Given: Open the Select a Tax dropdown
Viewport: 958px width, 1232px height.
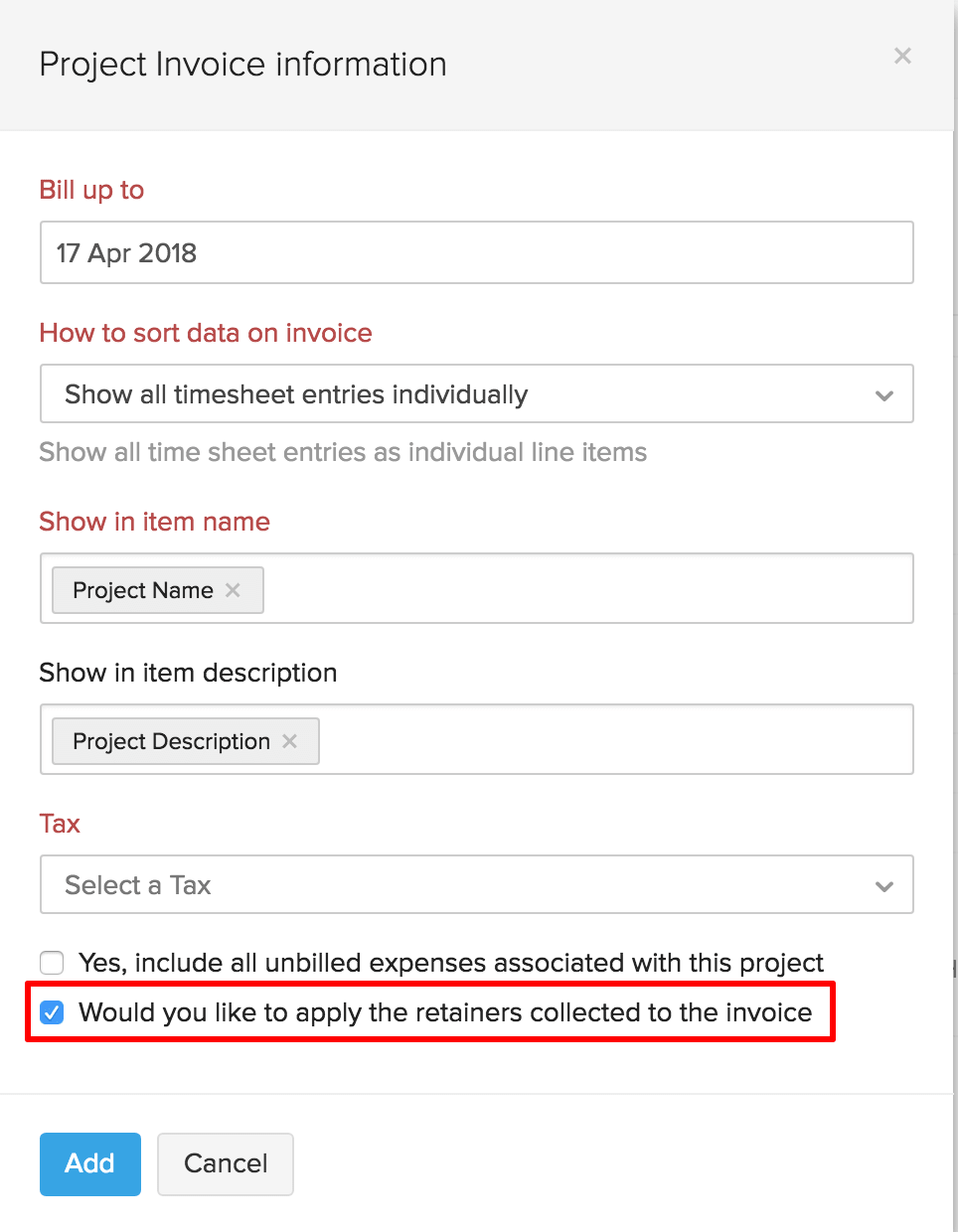Looking at the screenshot, I should click(x=477, y=884).
